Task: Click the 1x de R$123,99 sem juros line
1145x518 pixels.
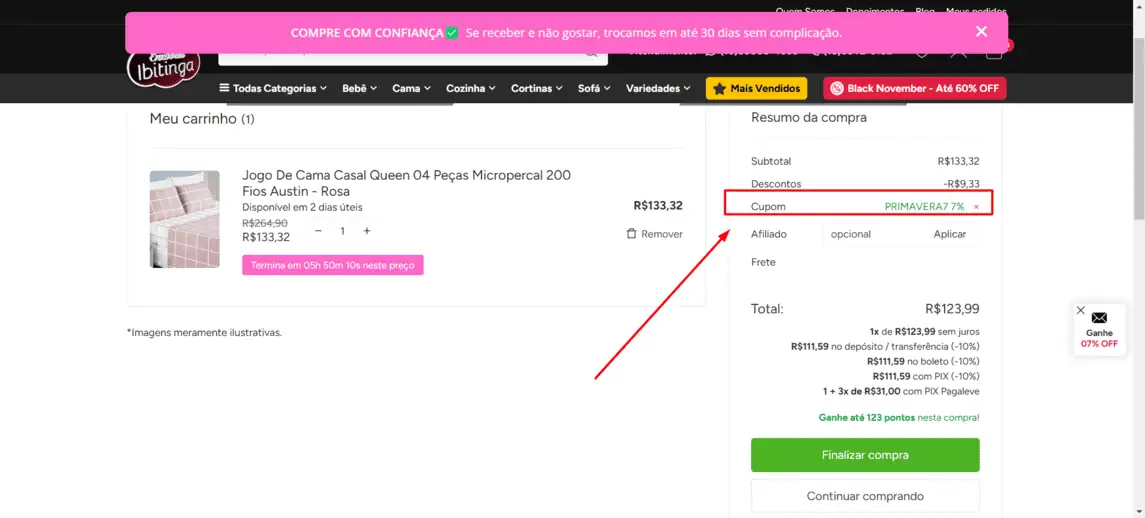Action: 924,331
